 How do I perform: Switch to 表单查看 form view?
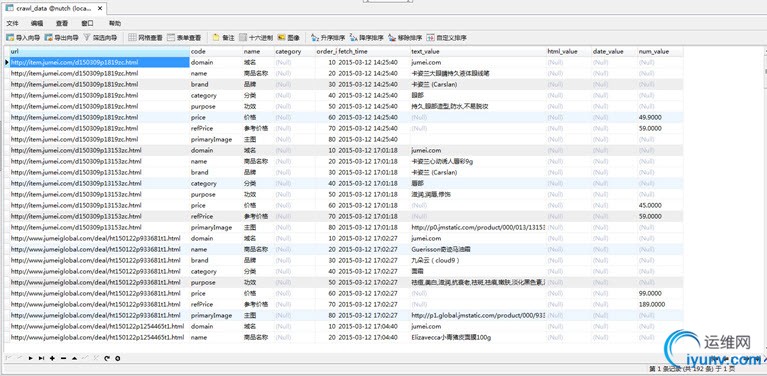coord(184,37)
